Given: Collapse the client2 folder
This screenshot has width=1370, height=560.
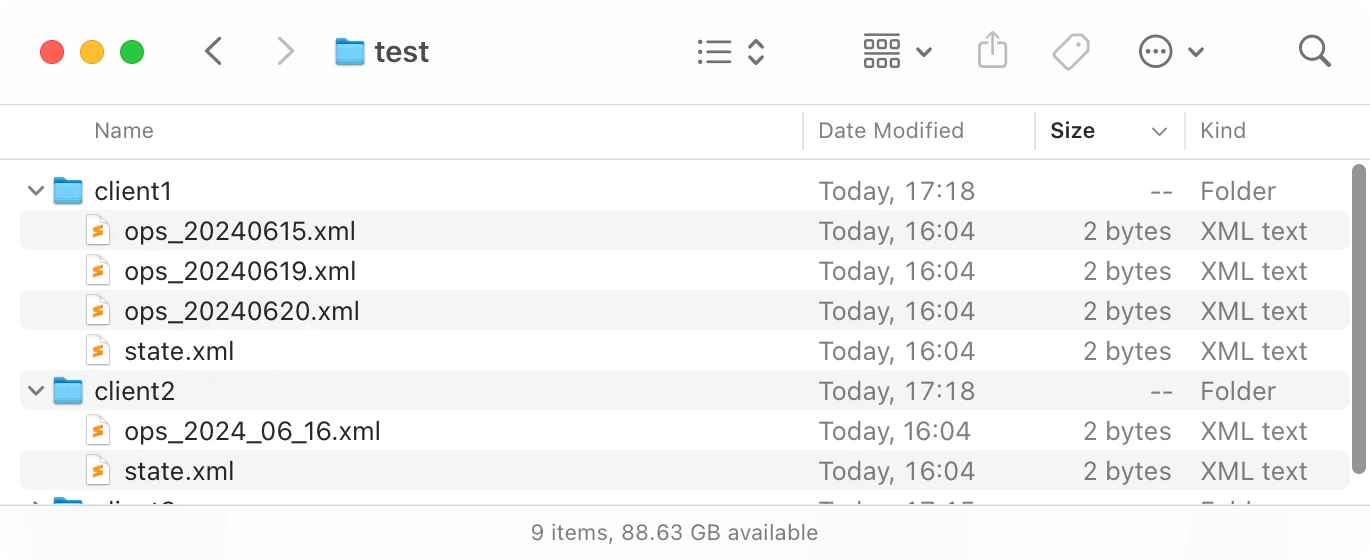Looking at the screenshot, I should click(36, 391).
